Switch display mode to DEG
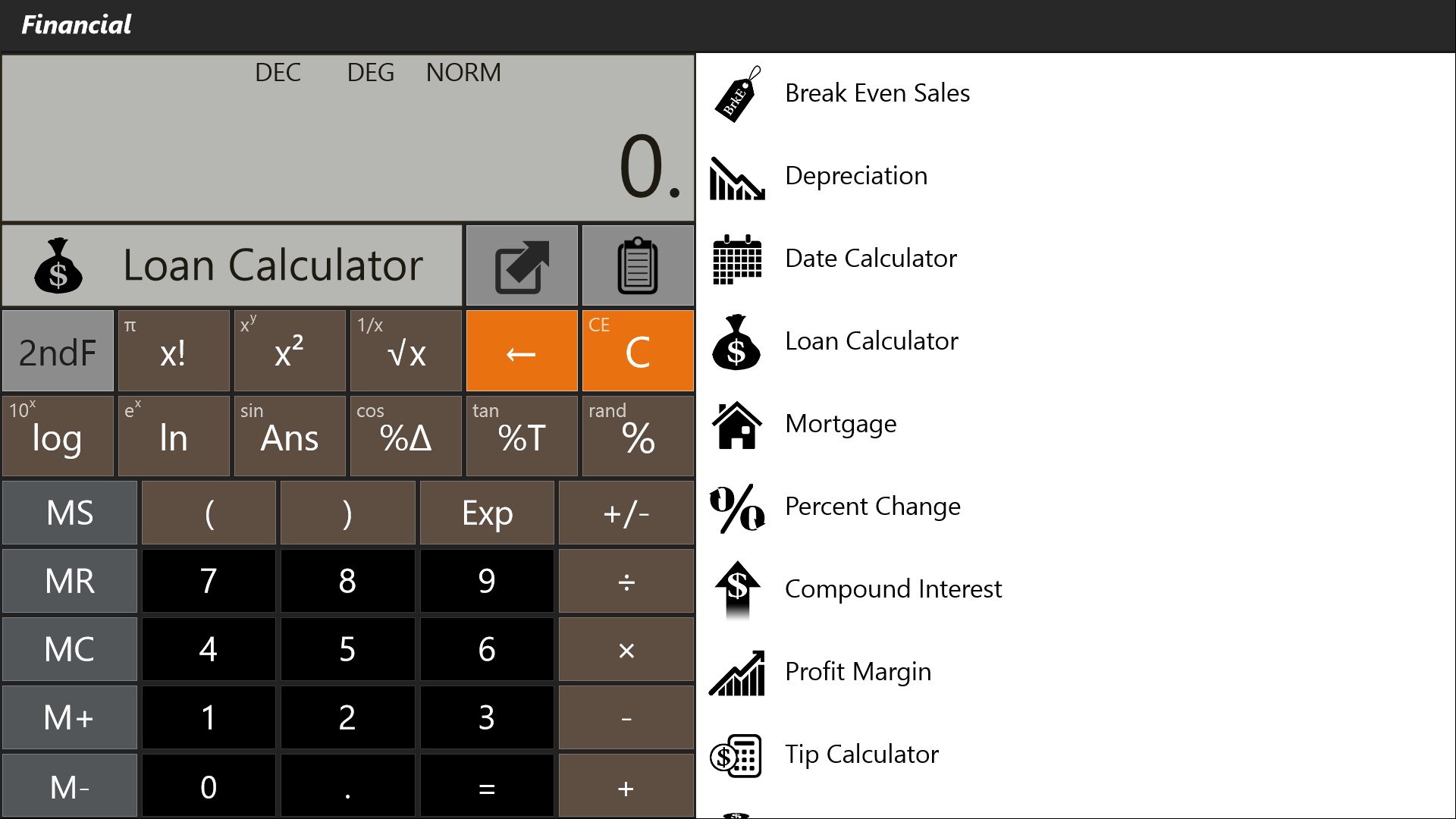1456x819 pixels. pos(370,71)
